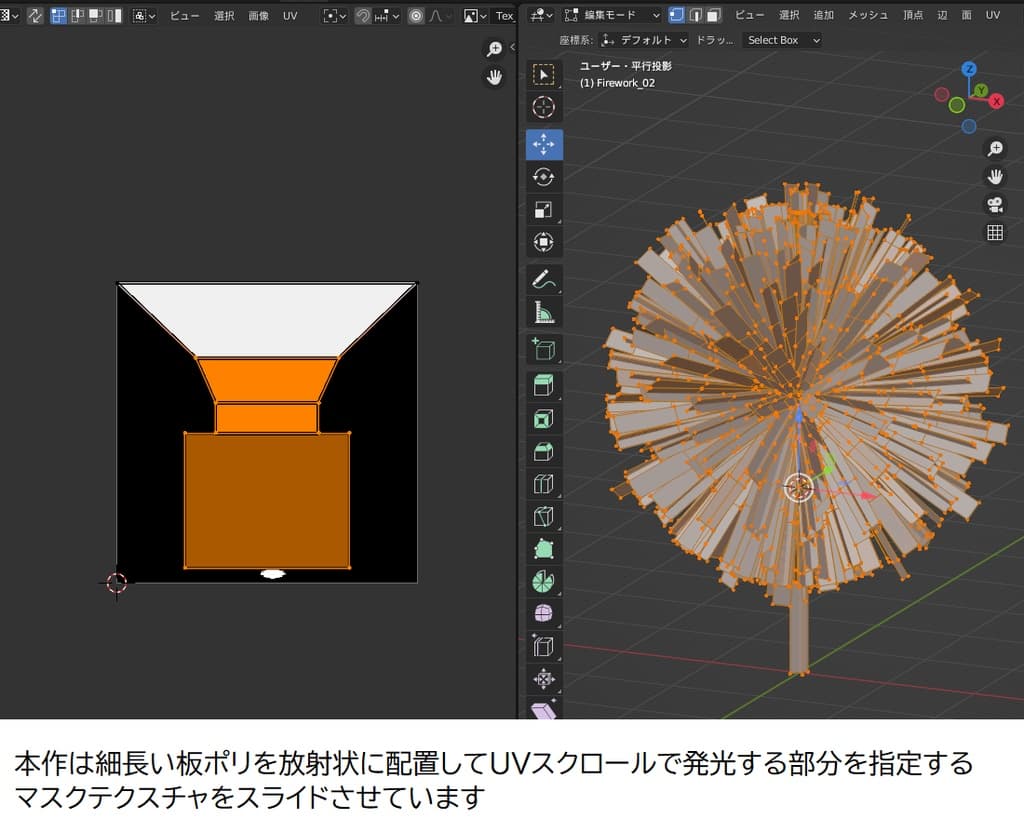The width and height of the screenshot is (1024, 832).
Task: Enable face select mode
Action: 714,14
